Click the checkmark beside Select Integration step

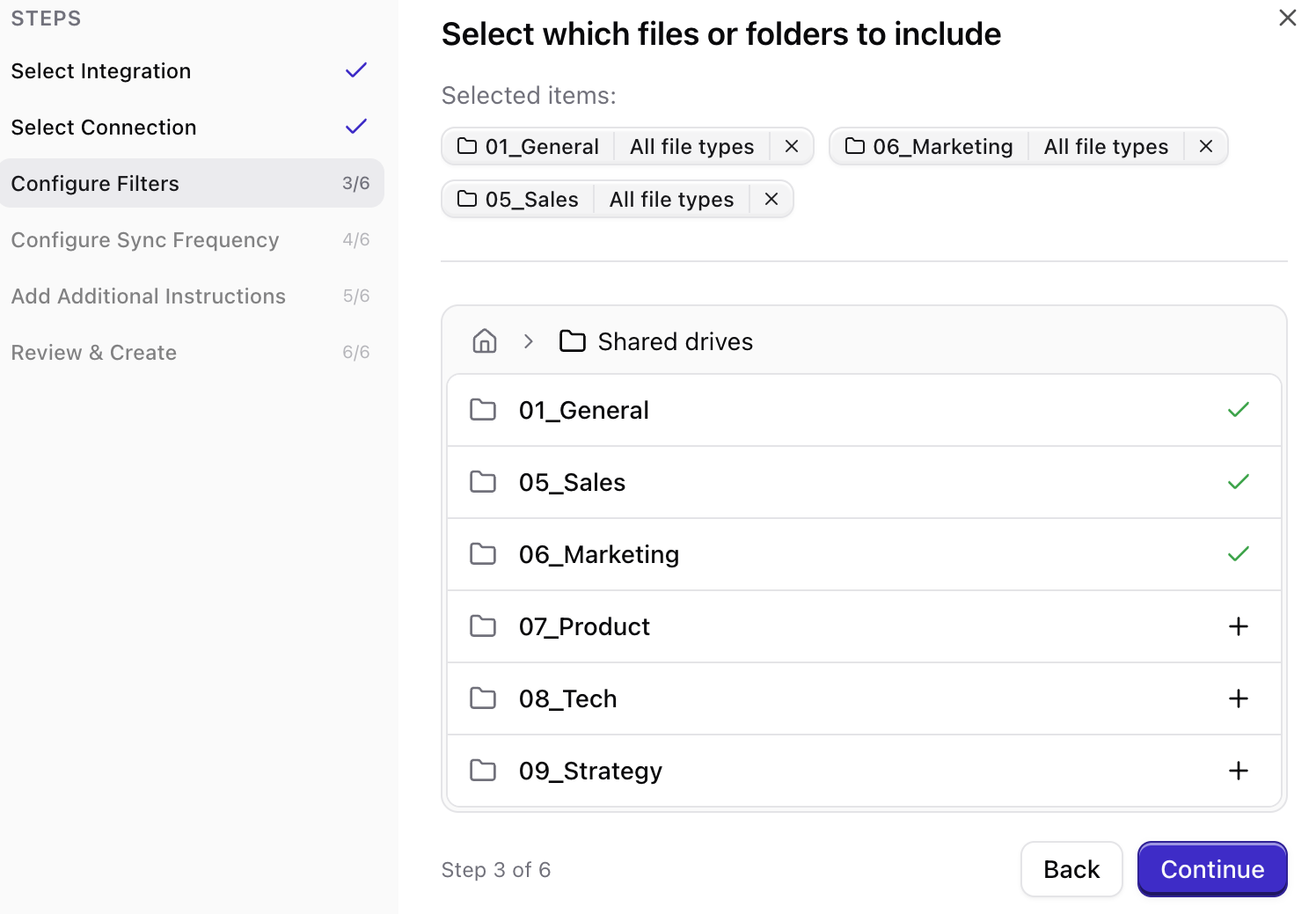[355, 70]
